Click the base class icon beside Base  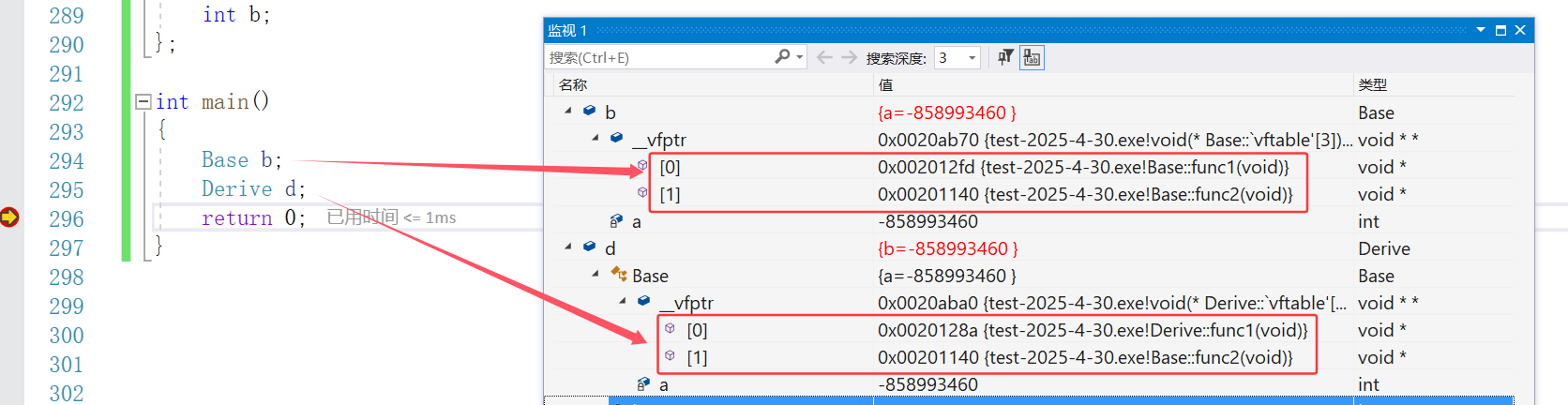[x=619, y=274]
